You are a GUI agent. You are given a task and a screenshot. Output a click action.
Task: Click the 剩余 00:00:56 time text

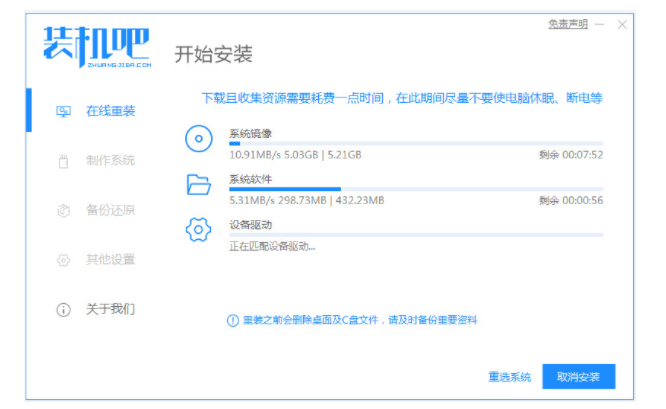click(571, 200)
